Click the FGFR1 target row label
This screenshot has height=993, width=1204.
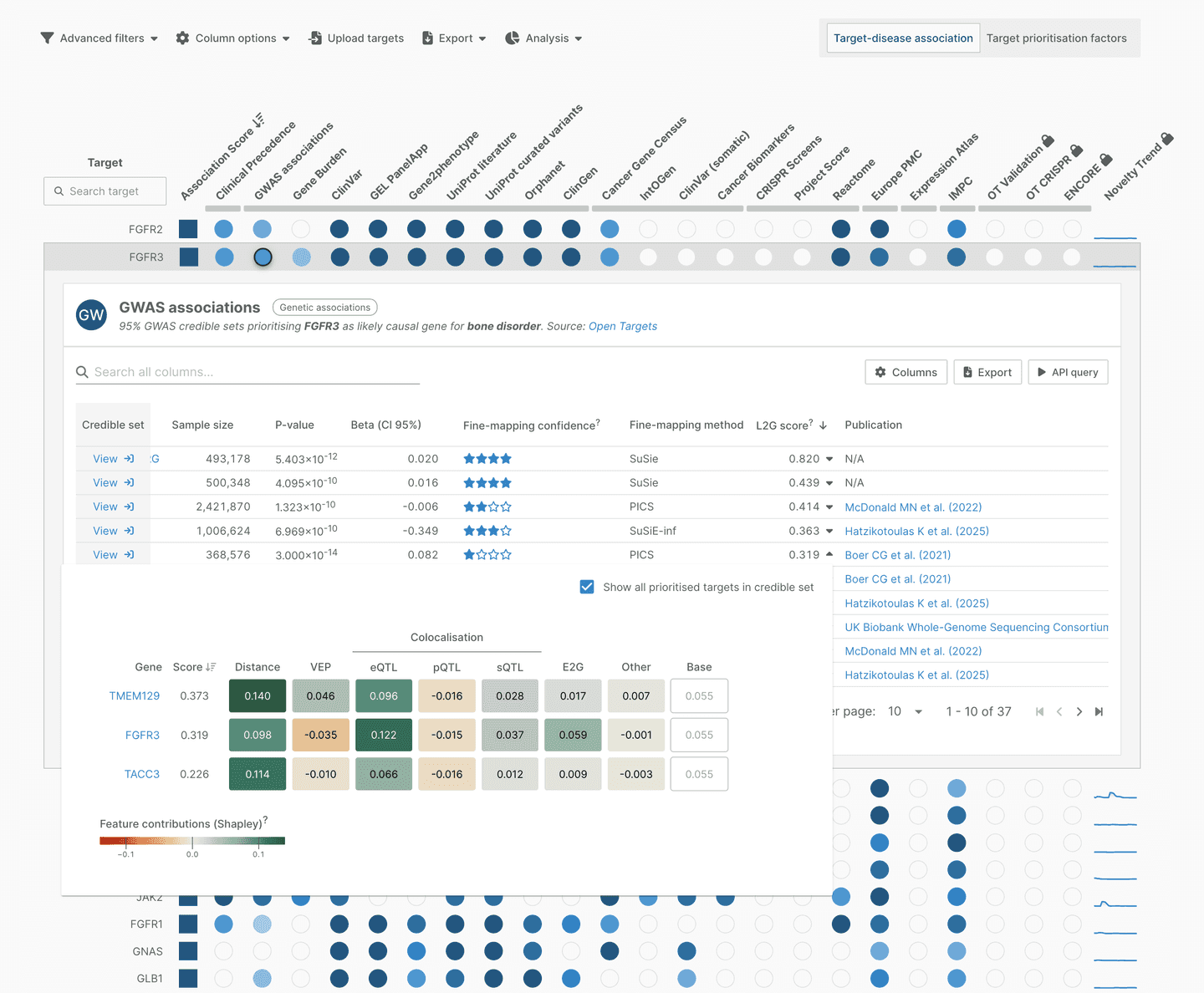[146, 924]
